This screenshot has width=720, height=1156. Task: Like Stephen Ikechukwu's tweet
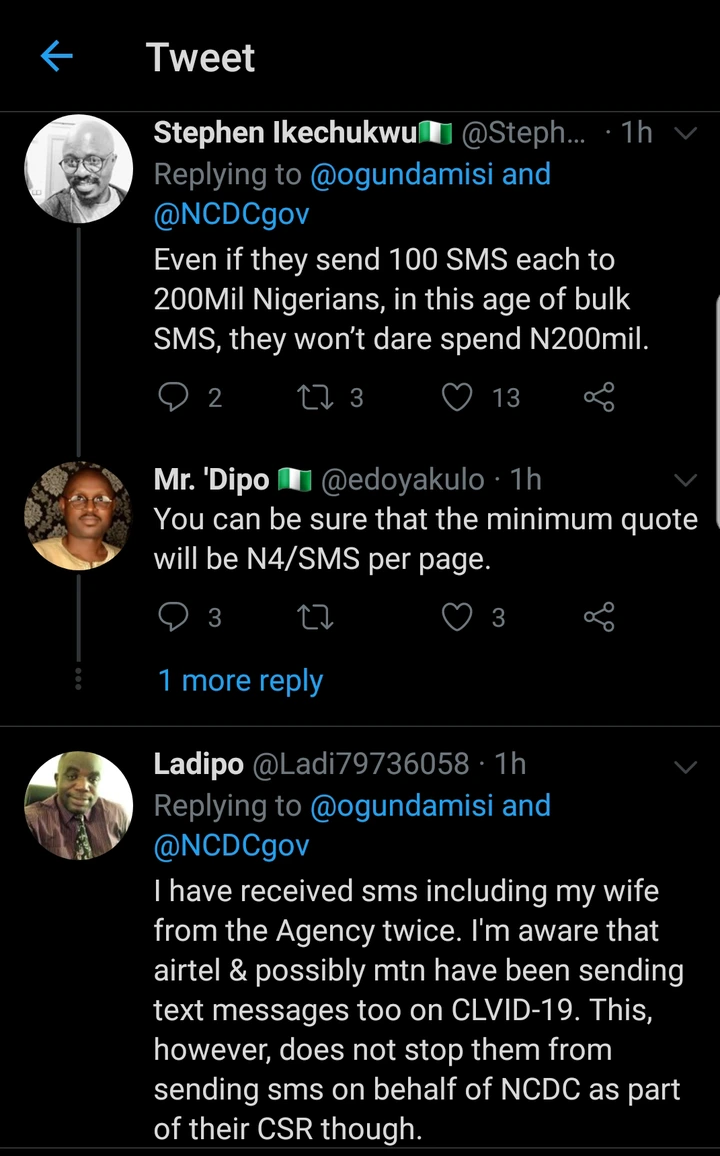458,397
